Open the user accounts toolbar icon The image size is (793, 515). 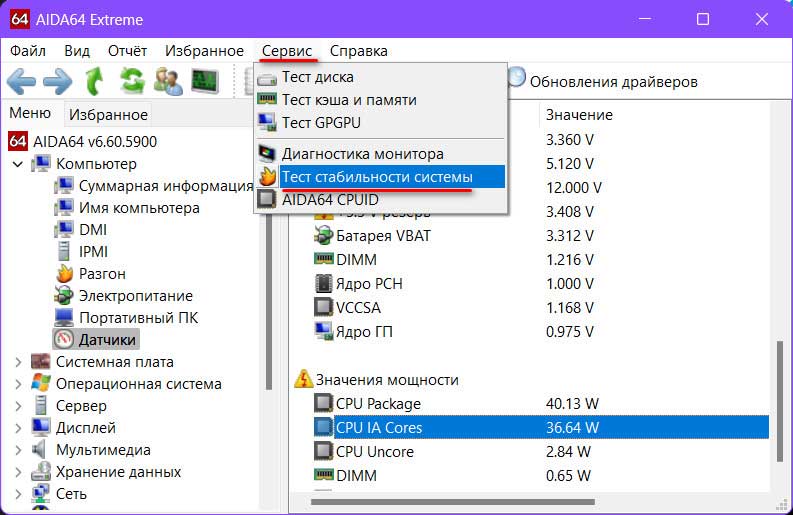coord(168,81)
